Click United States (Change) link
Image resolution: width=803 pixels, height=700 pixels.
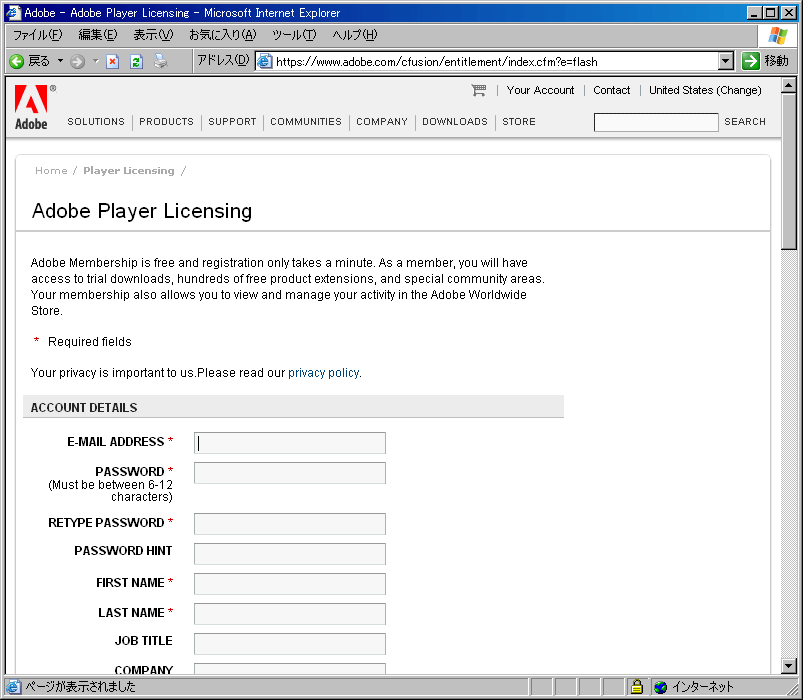click(x=705, y=90)
